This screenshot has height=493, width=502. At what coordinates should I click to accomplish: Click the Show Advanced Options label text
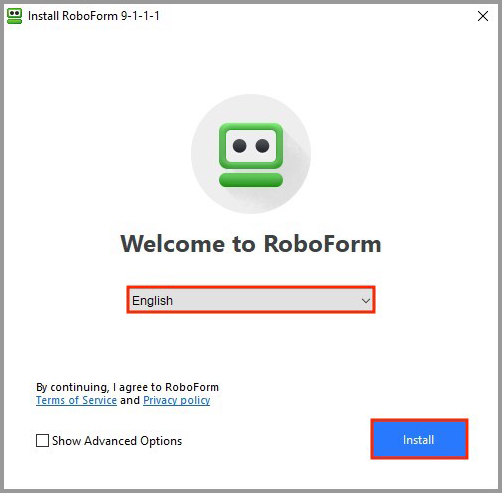pos(117,441)
